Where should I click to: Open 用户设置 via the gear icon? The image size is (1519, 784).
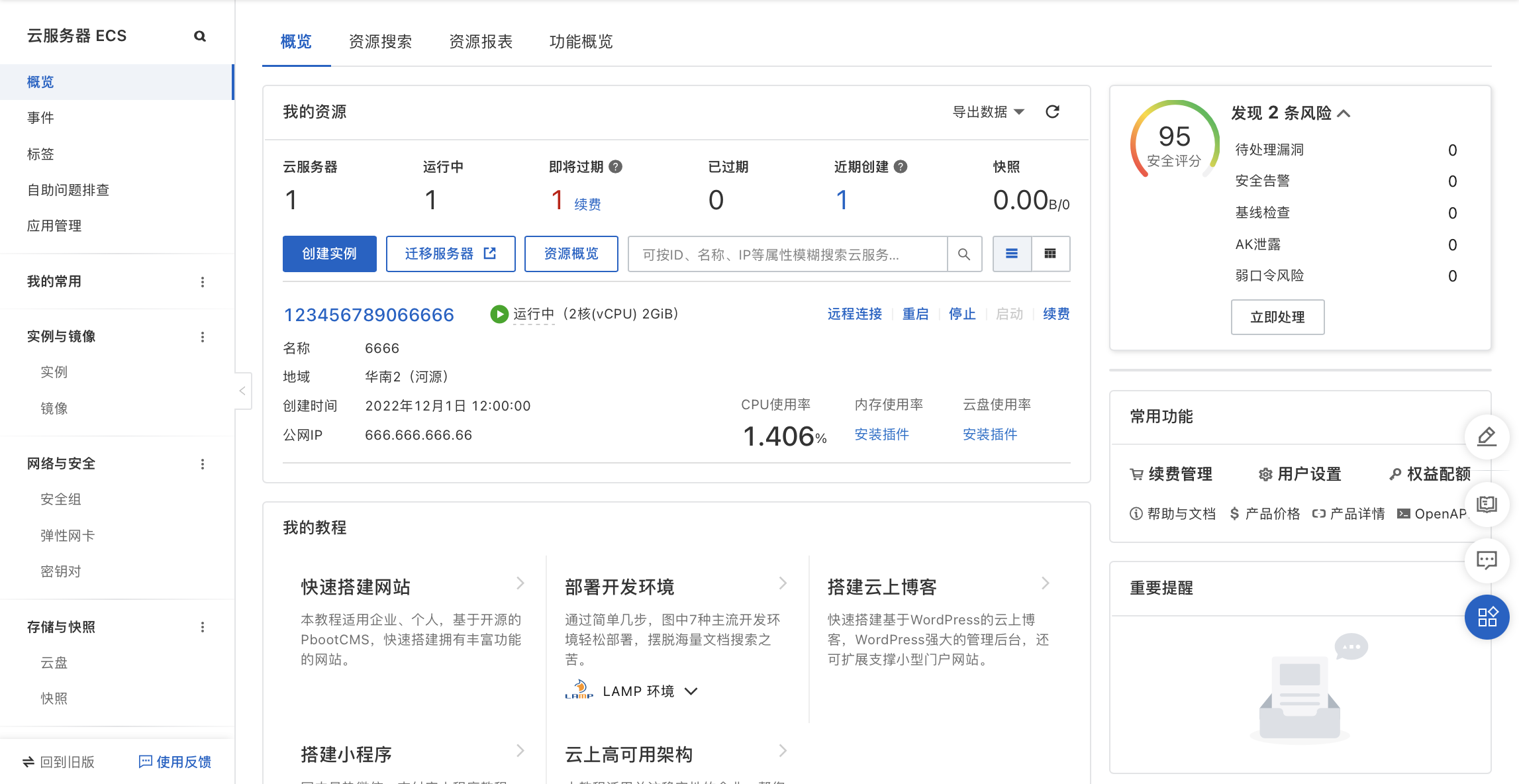tap(1265, 474)
